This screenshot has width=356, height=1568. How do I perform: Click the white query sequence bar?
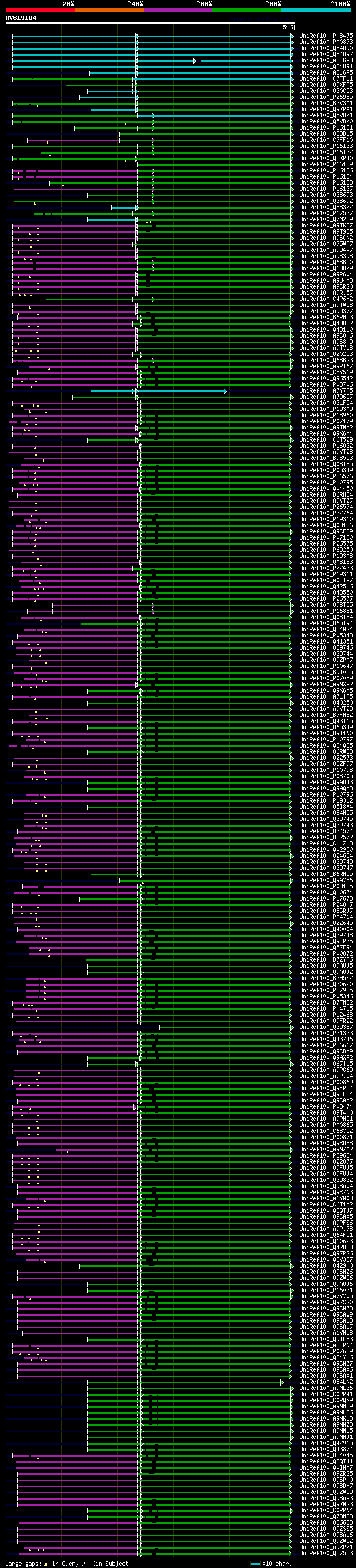click(x=150, y=23)
